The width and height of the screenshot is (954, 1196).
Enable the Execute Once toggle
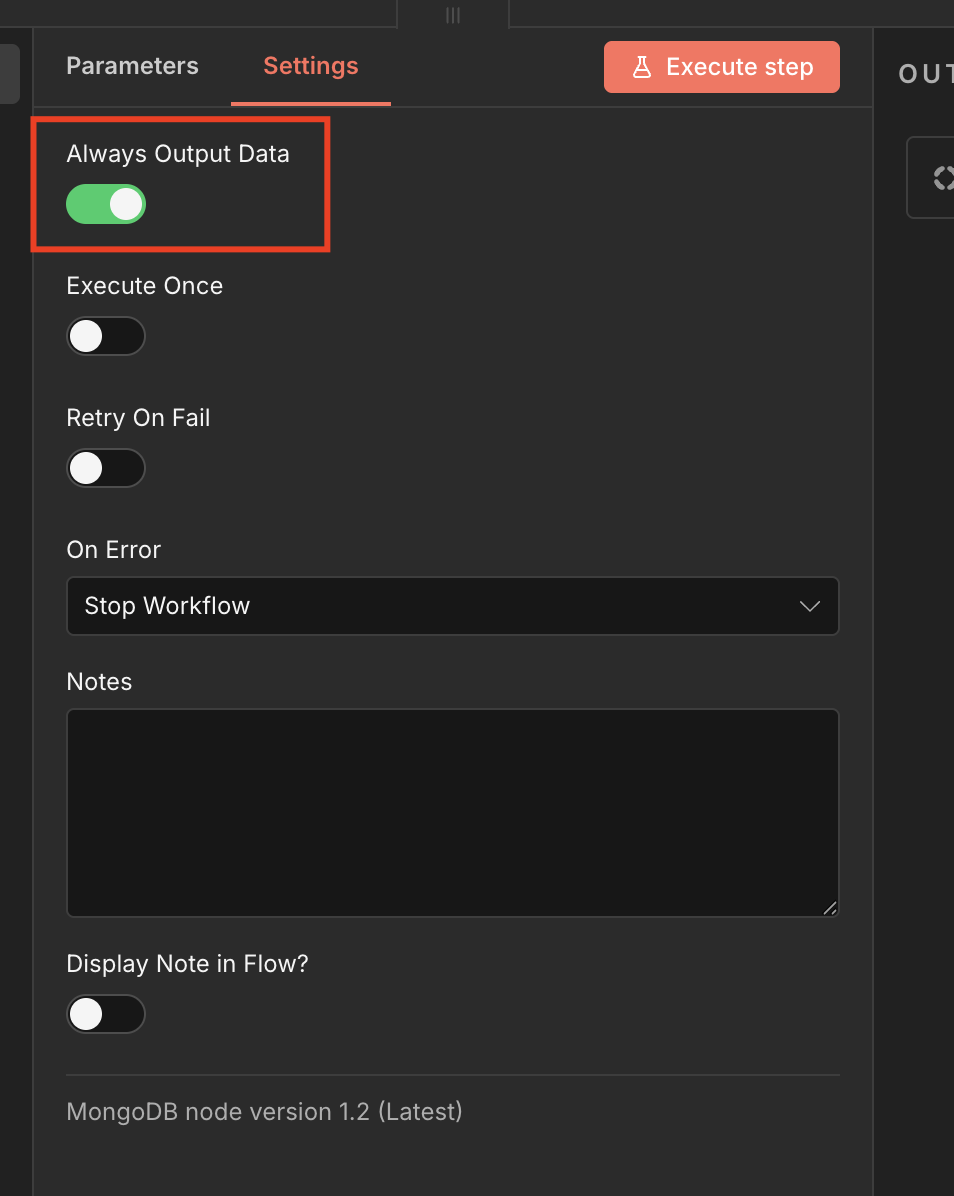pos(106,336)
